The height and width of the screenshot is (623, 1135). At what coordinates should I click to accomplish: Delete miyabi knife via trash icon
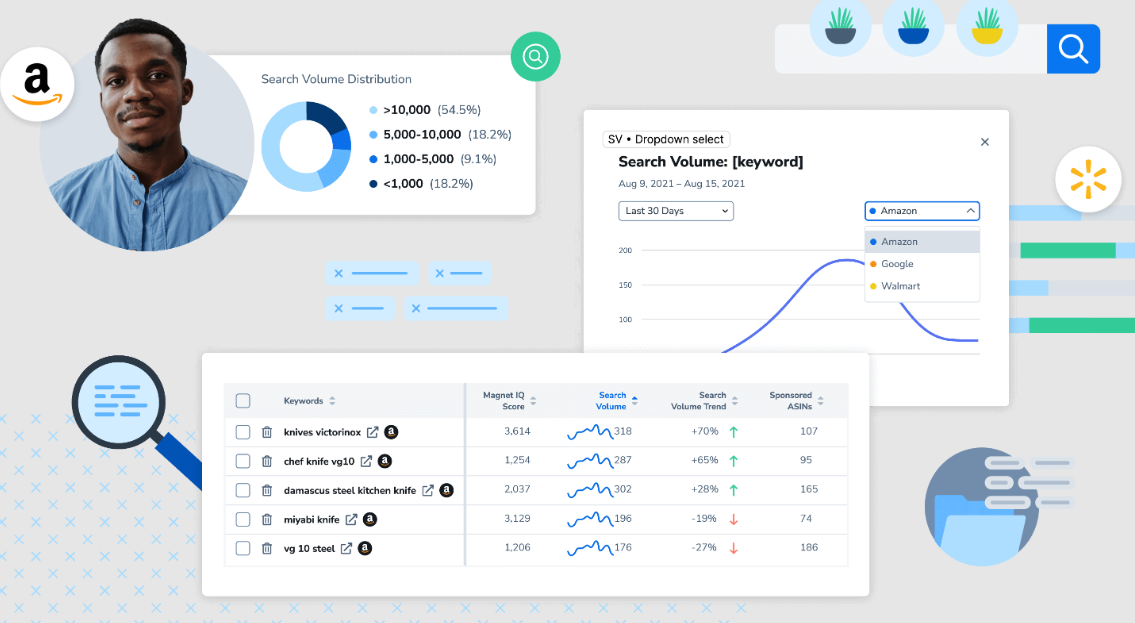point(266,520)
